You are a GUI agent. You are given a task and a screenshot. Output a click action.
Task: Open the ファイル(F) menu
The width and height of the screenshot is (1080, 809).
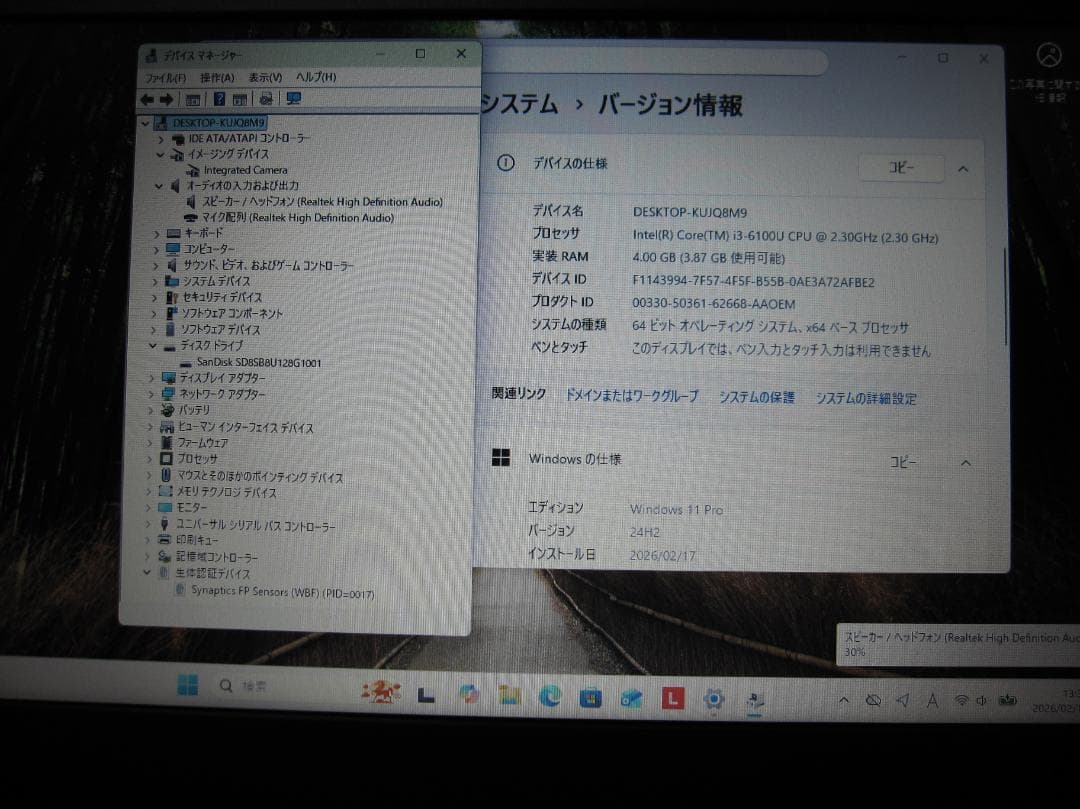tap(165, 78)
